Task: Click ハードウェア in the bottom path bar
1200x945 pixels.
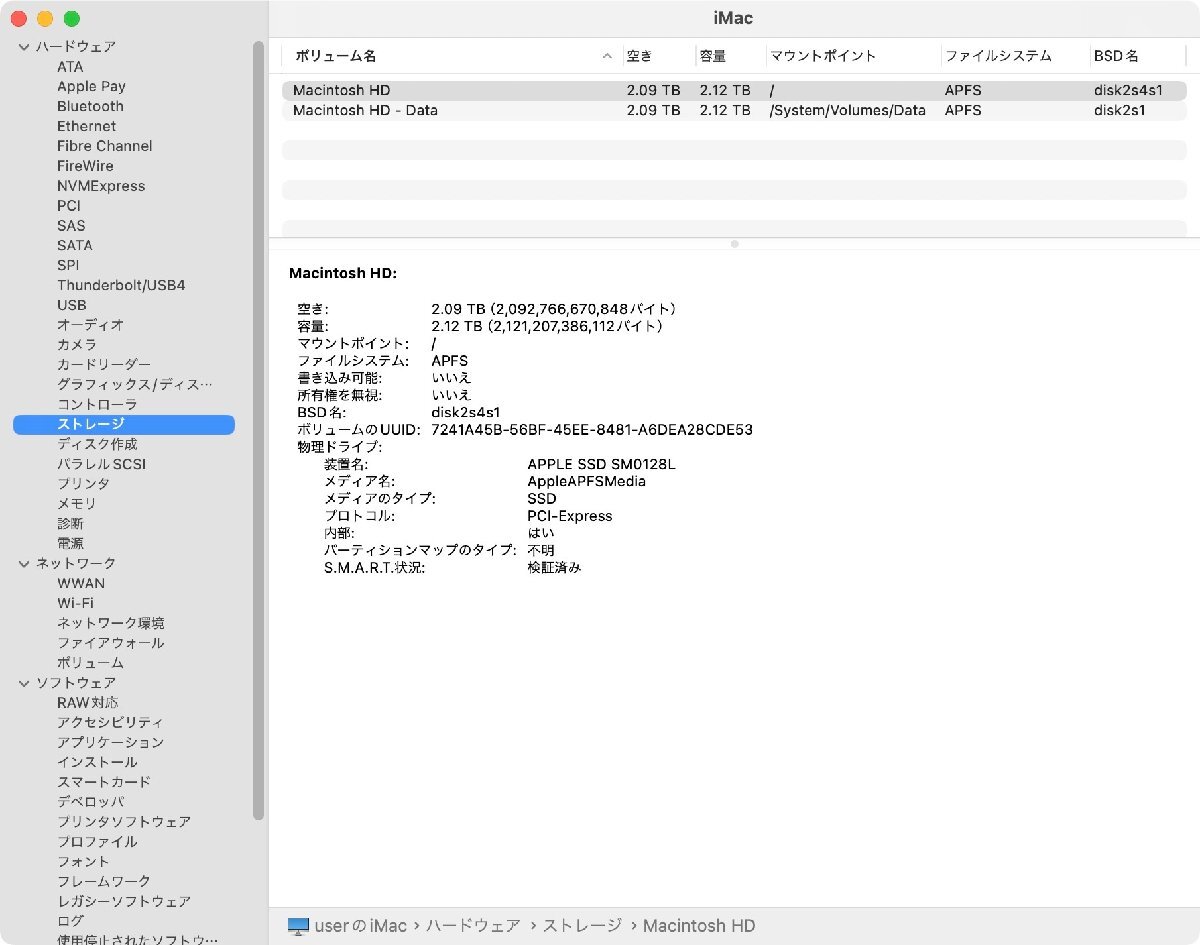Action: (473, 926)
